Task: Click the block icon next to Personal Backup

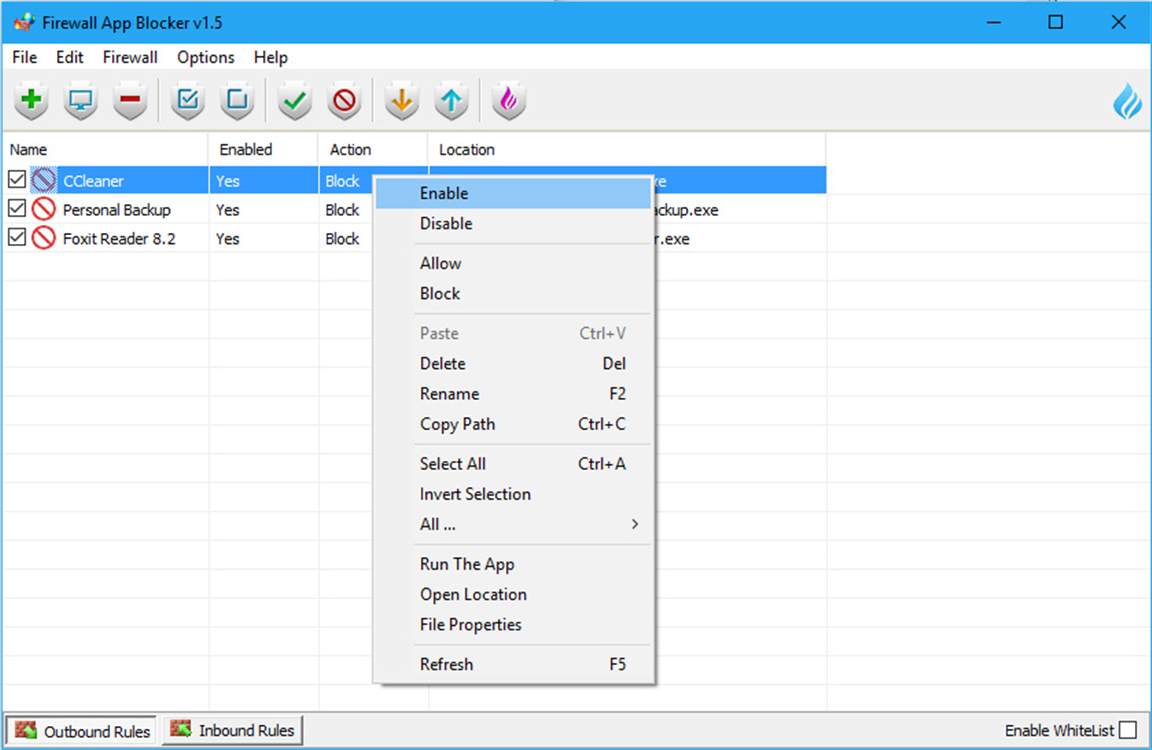Action: point(44,209)
